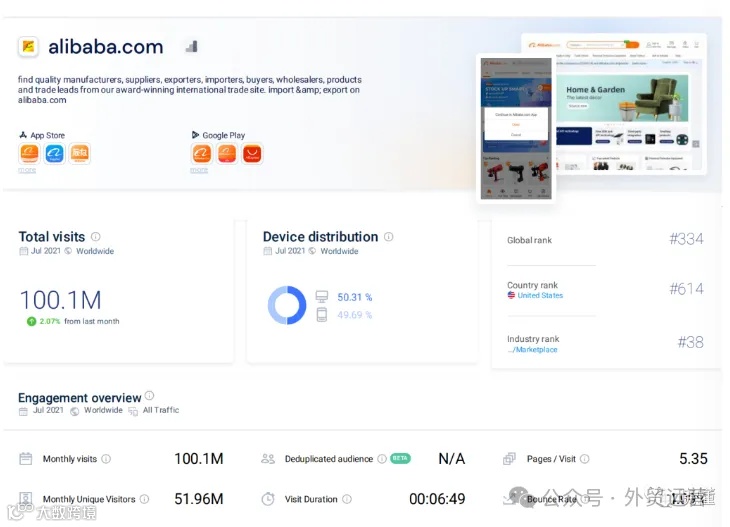
Task: Click the 5.35 pages per visit value
Action: [x=693, y=459]
